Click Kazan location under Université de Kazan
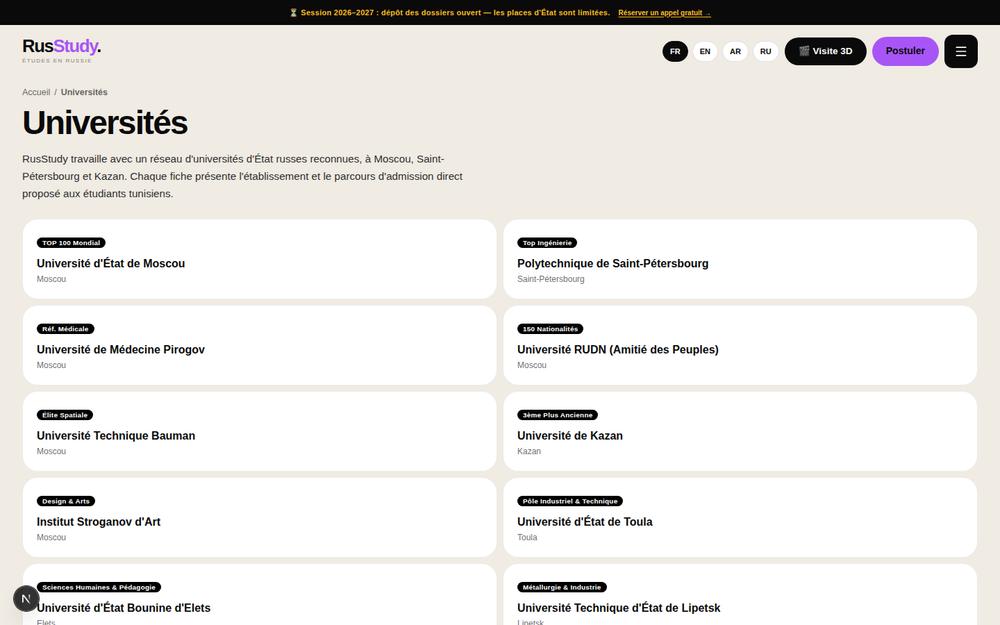1000x625 pixels. tap(529, 452)
